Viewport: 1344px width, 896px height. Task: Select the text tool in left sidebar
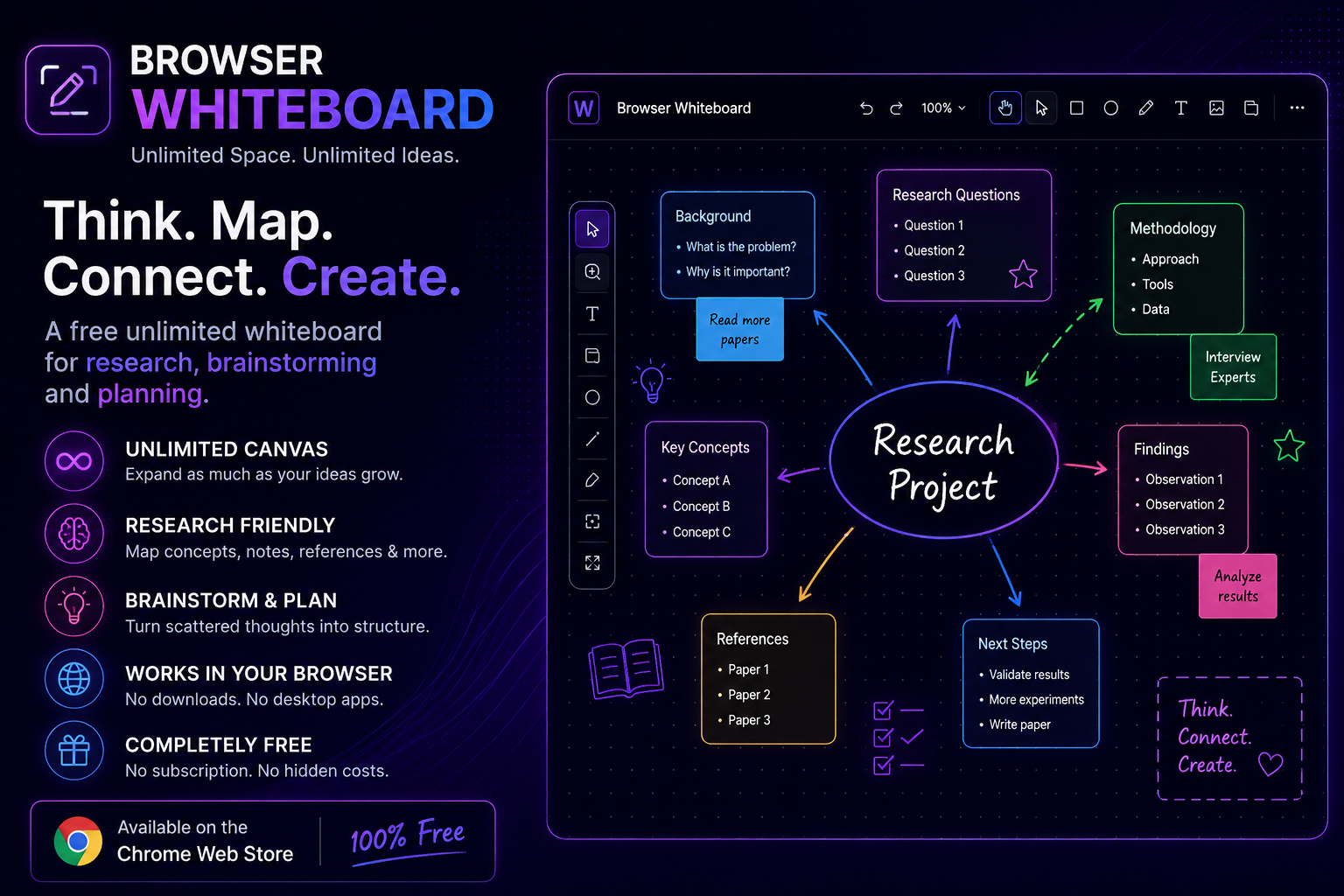click(x=592, y=313)
